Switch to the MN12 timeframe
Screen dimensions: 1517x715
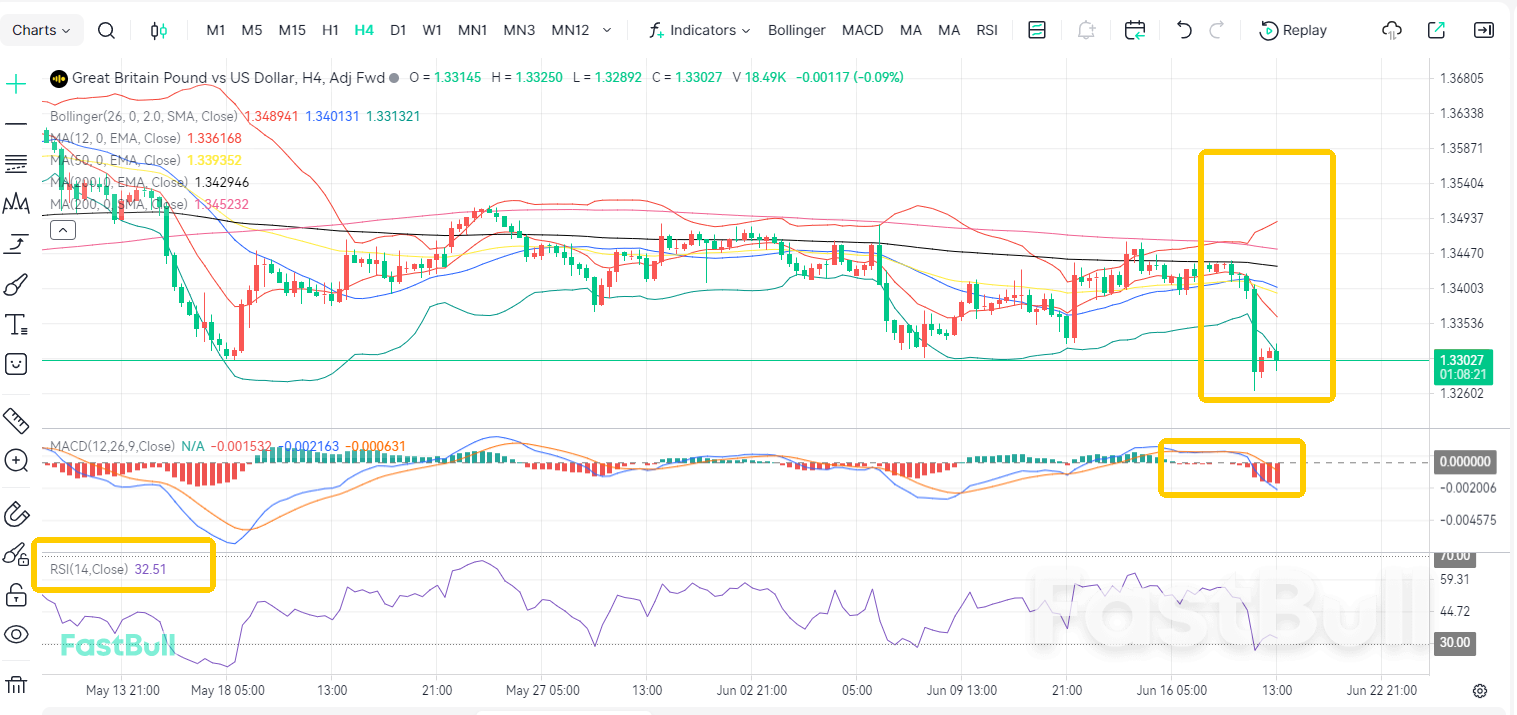point(570,30)
